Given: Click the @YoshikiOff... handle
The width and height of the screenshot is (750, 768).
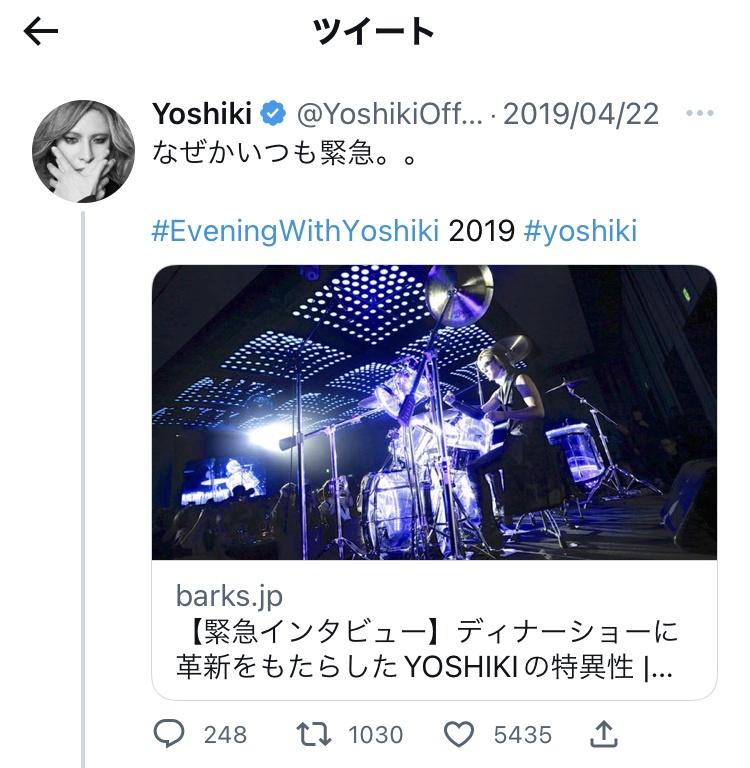Looking at the screenshot, I should 390,114.
